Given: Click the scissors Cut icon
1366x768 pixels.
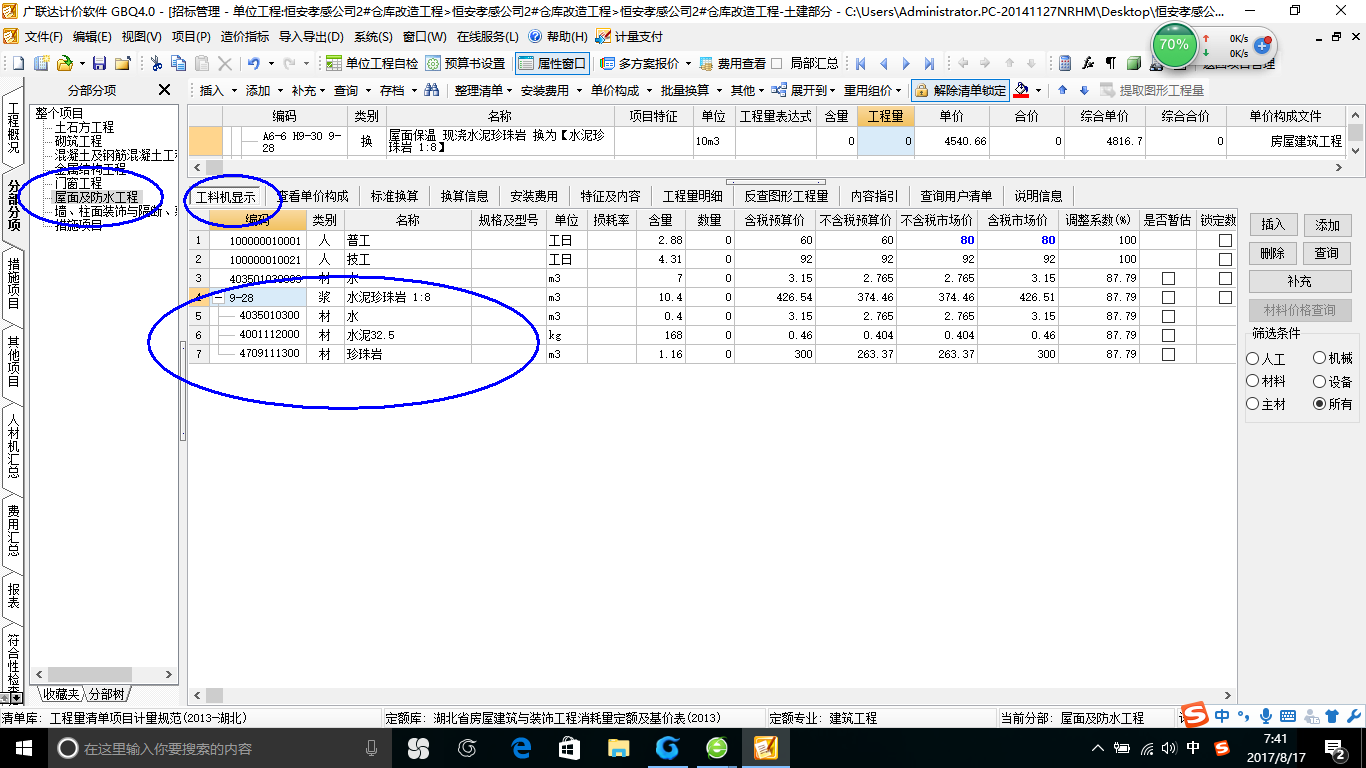Looking at the screenshot, I should (156, 63).
